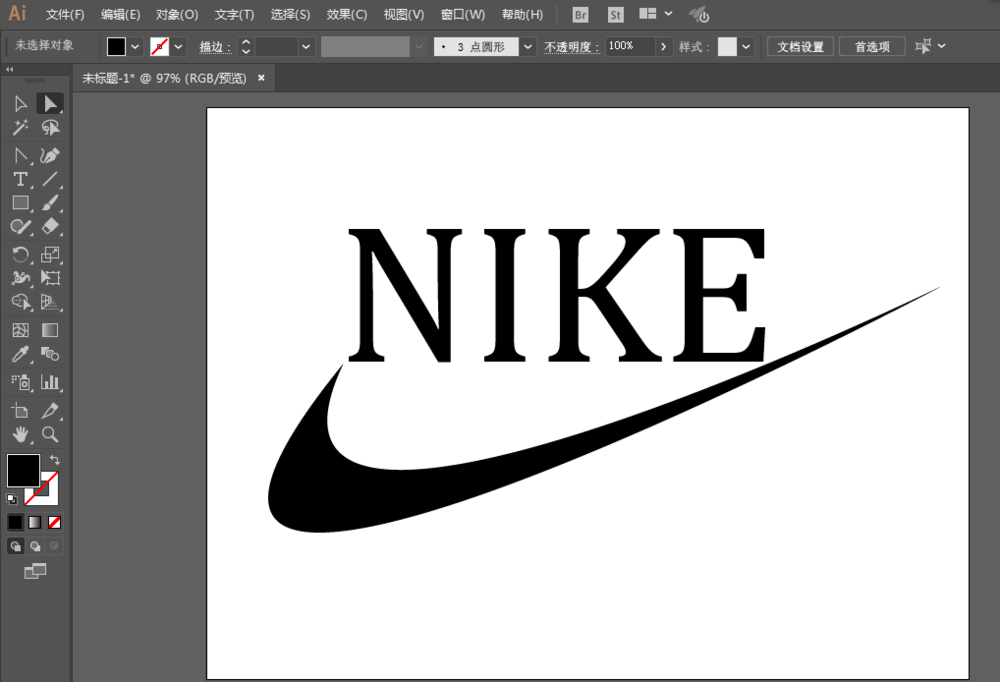Choose the Rotate tool
1000x682 pixels.
click(20, 255)
